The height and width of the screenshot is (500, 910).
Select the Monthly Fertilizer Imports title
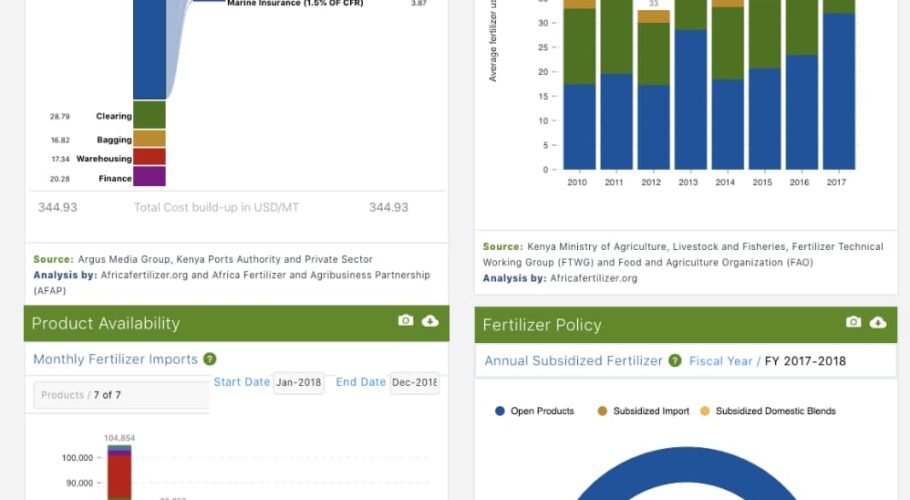coord(115,359)
